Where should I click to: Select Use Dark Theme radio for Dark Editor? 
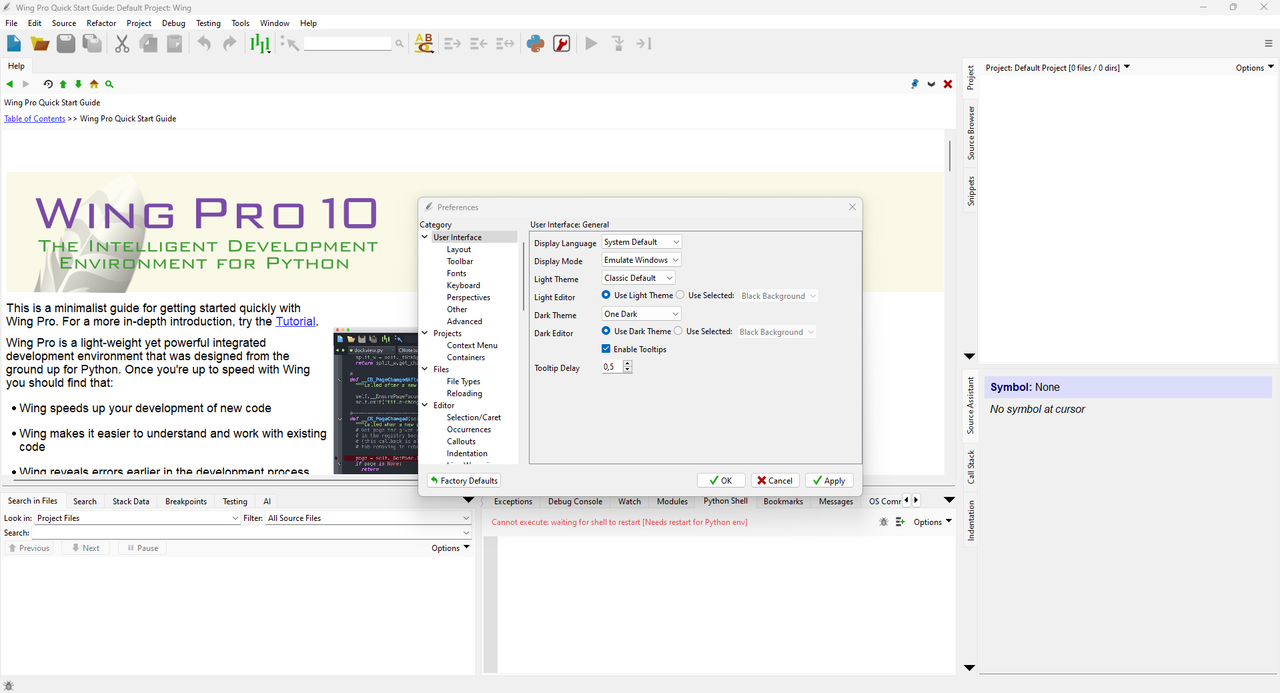click(x=607, y=331)
